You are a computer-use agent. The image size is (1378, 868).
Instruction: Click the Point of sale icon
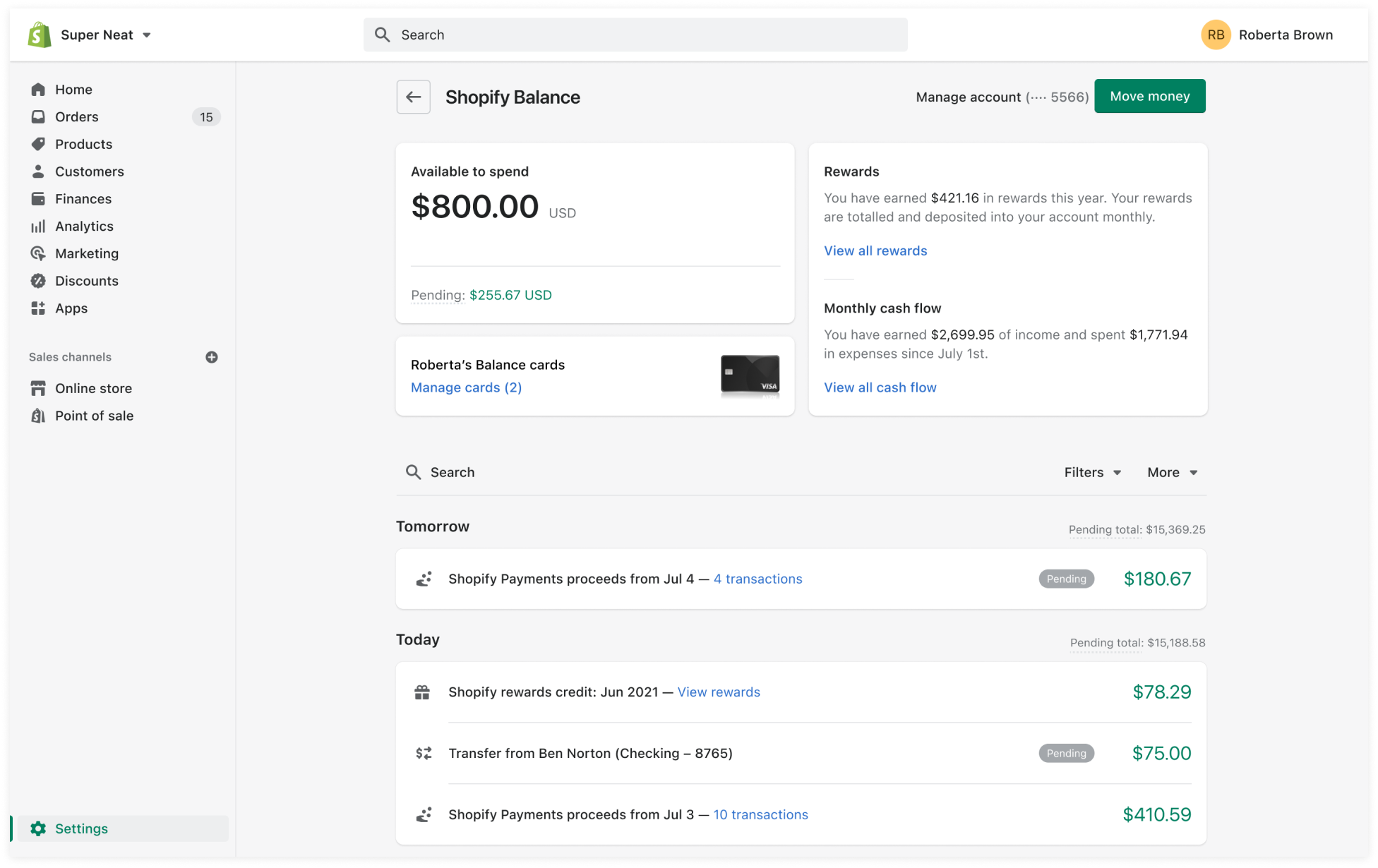pyautogui.click(x=39, y=416)
